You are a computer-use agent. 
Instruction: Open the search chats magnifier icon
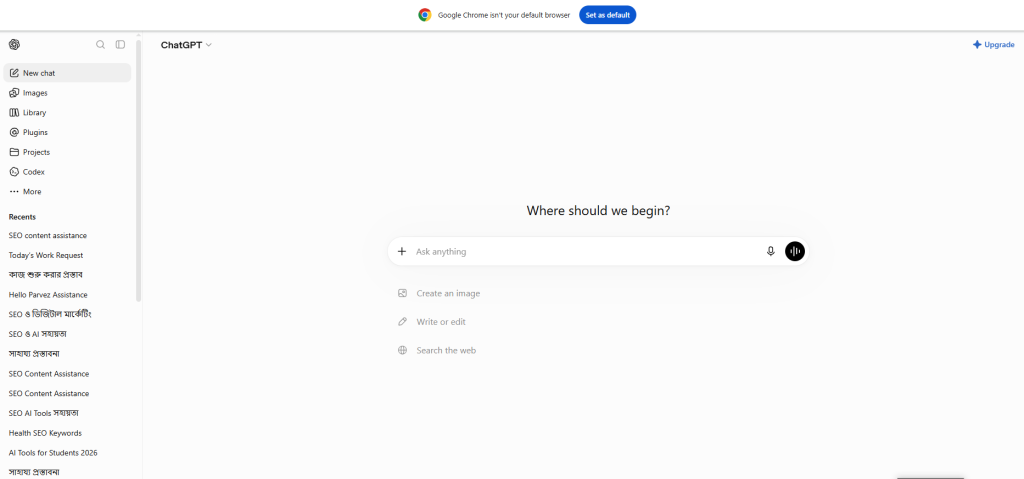[x=101, y=44]
